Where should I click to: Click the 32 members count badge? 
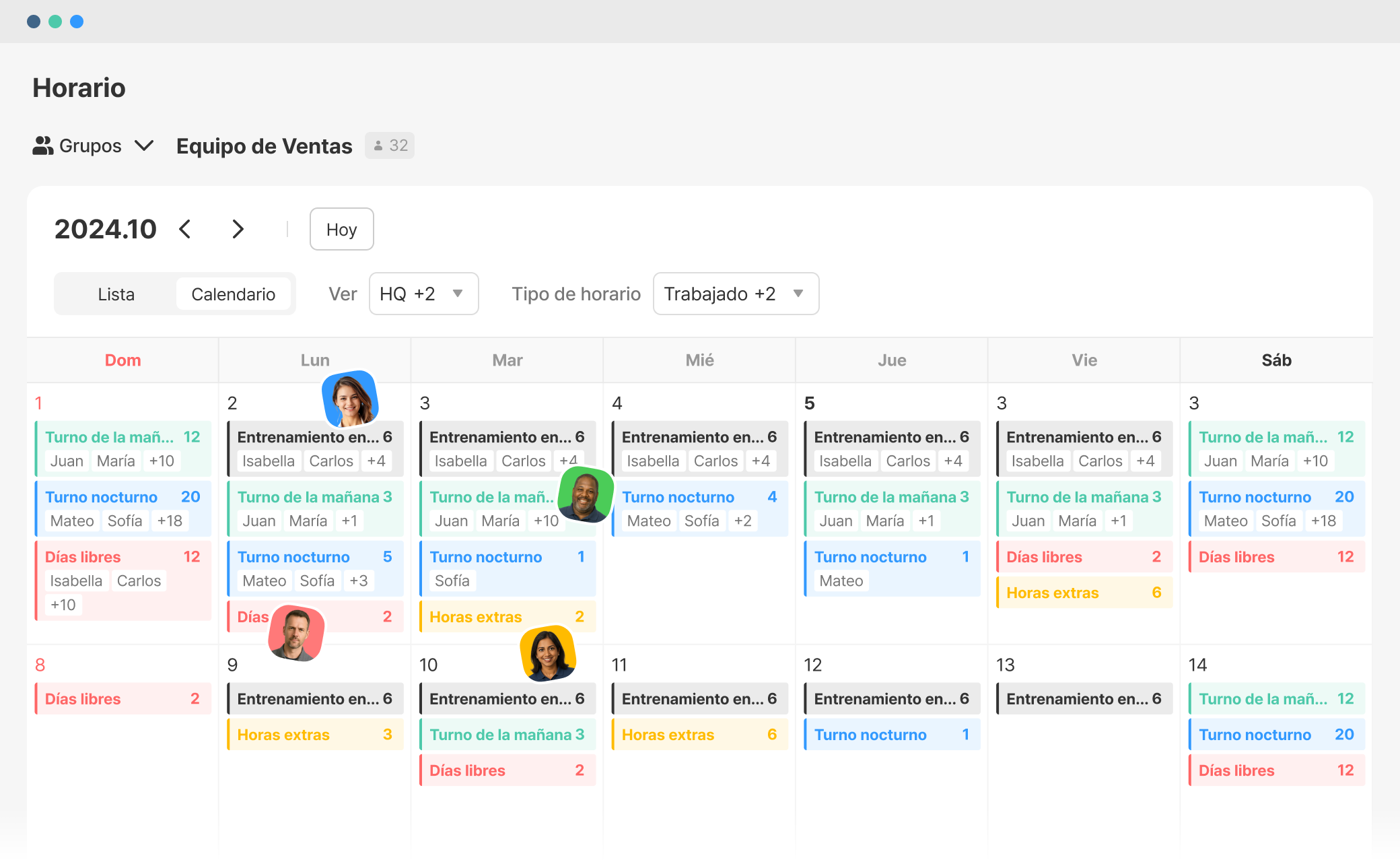[x=390, y=145]
